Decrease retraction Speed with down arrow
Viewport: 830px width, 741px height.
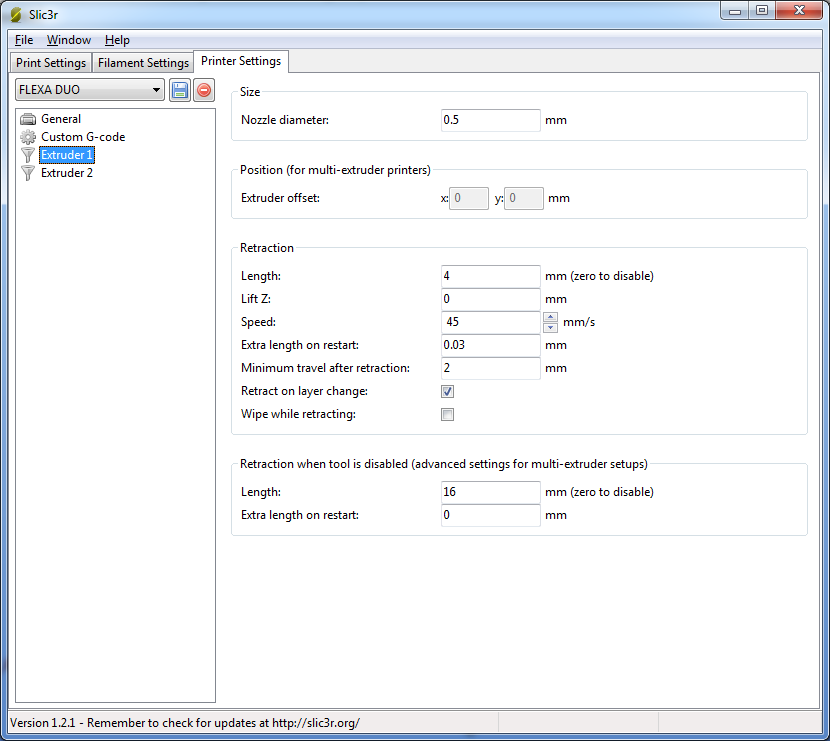[551, 327]
